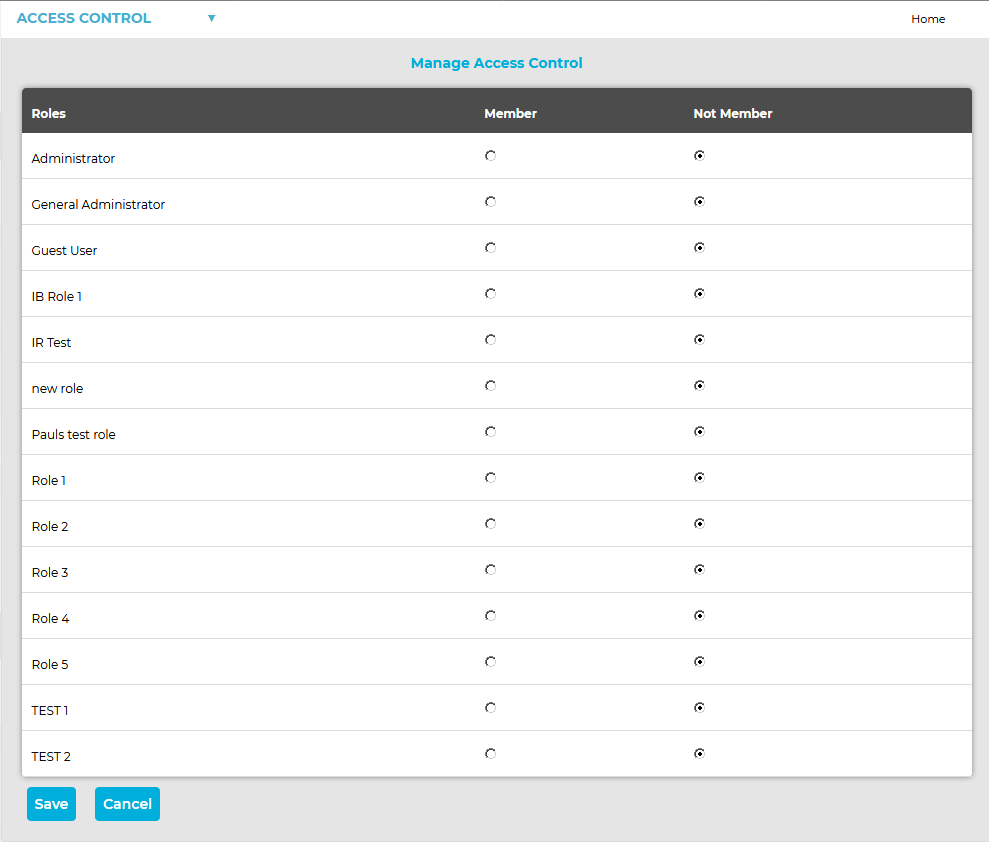Set Role 4 as Not Member
The height and width of the screenshot is (842, 989).
[x=699, y=616]
